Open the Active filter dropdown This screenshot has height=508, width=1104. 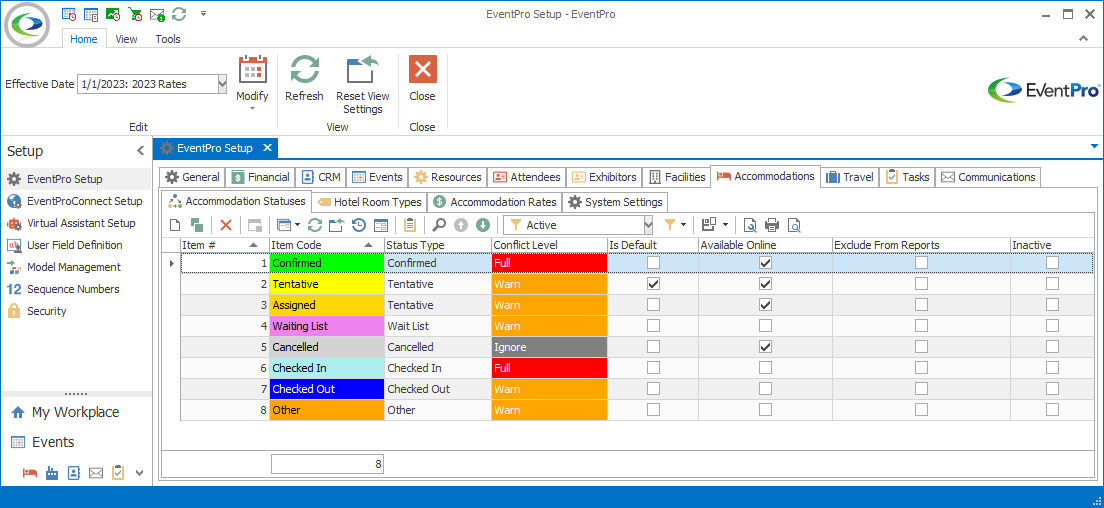648,225
